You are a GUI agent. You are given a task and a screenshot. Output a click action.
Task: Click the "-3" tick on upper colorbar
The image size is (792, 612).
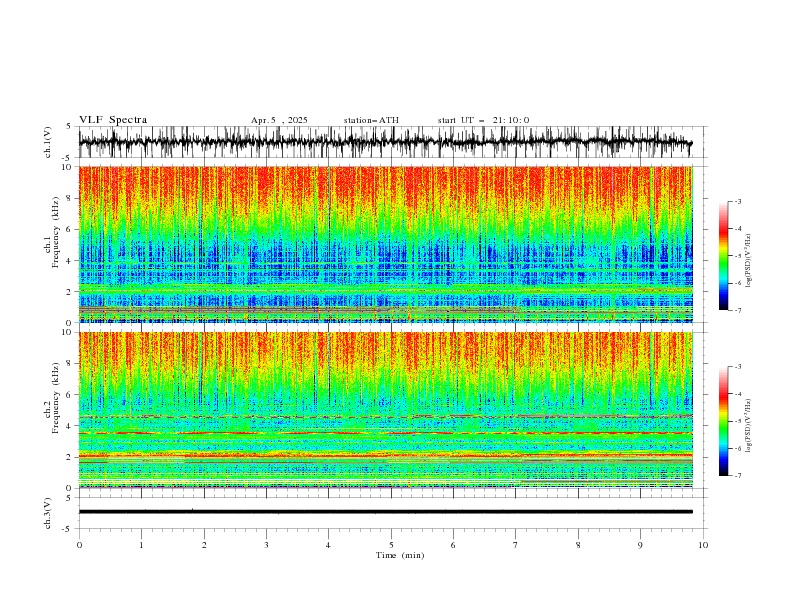737,201
